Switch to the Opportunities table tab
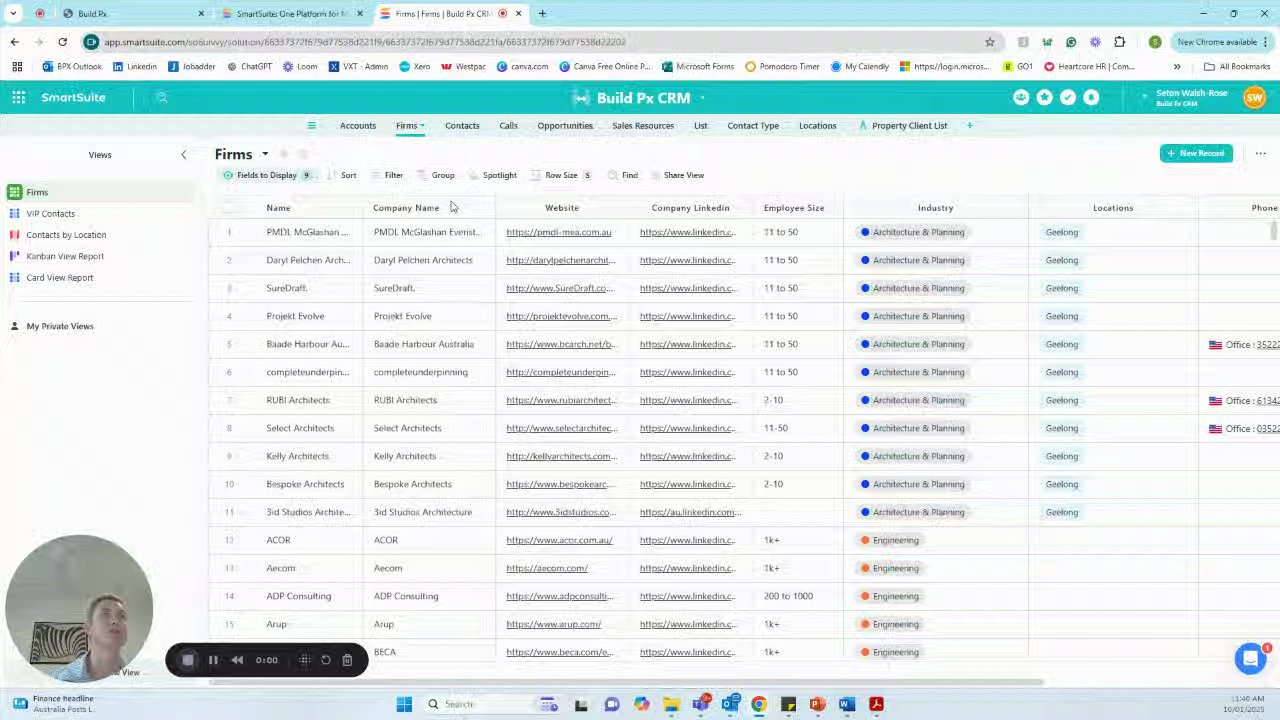Image resolution: width=1280 pixels, height=720 pixels. pos(565,125)
